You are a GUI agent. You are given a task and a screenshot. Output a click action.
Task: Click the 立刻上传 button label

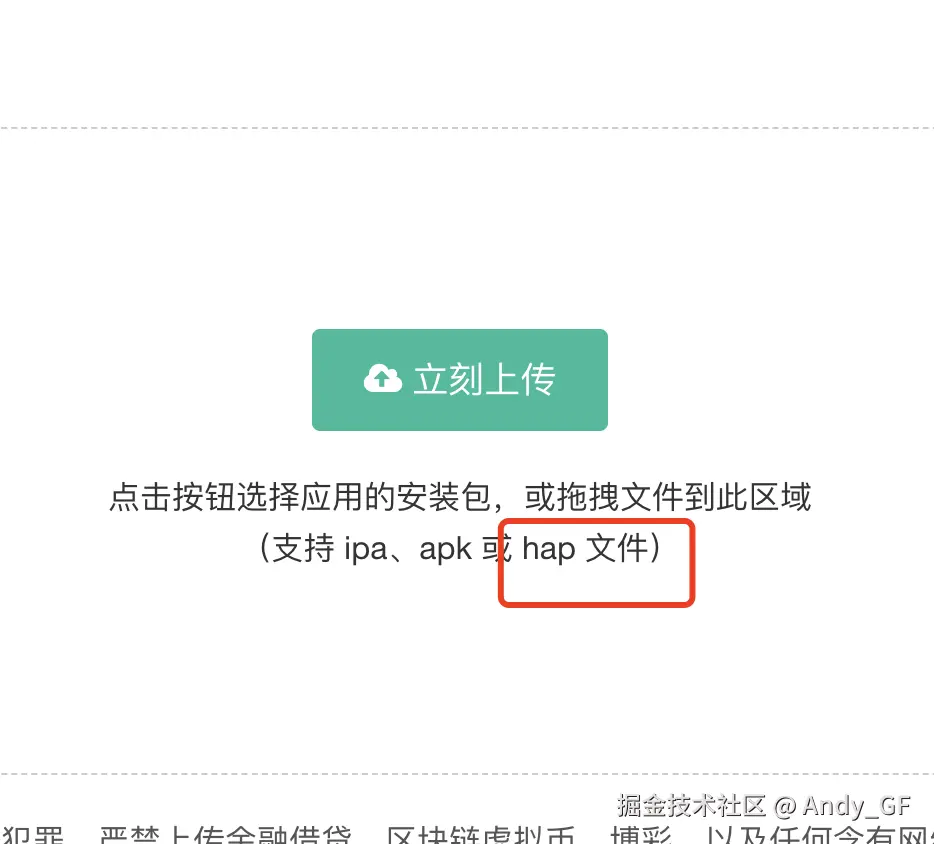point(485,379)
